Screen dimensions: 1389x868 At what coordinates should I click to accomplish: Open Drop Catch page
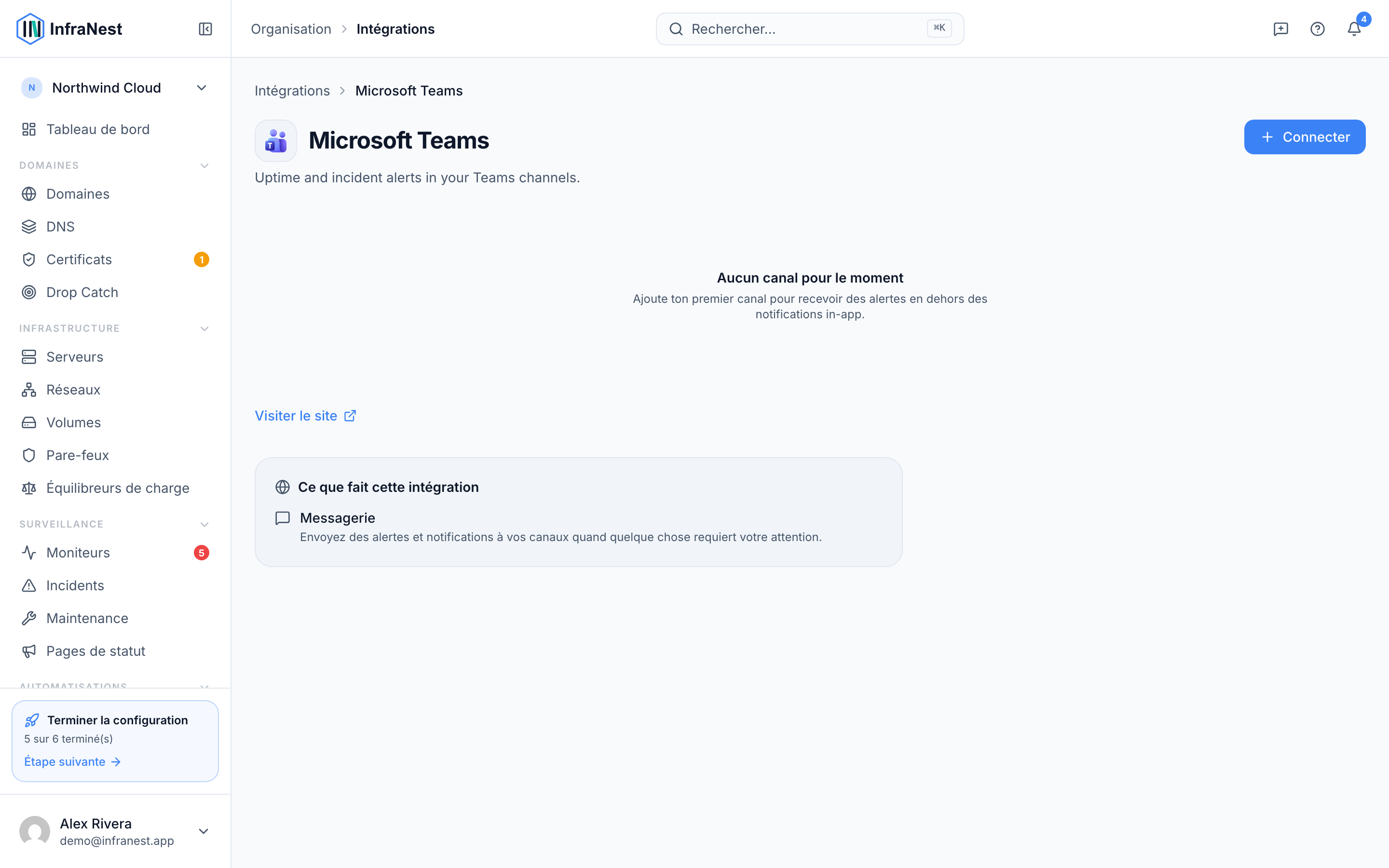[x=115, y=292]
